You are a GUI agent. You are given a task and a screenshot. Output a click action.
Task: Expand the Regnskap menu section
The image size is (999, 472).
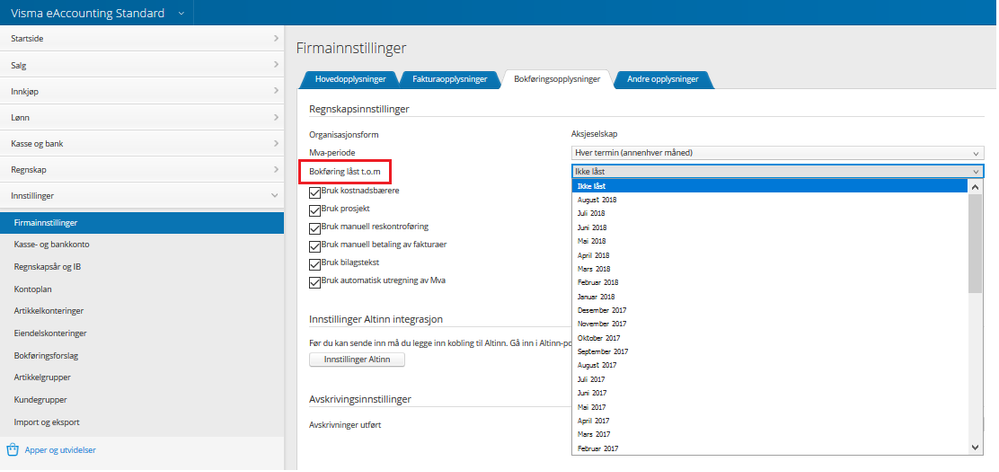[142, 169]
